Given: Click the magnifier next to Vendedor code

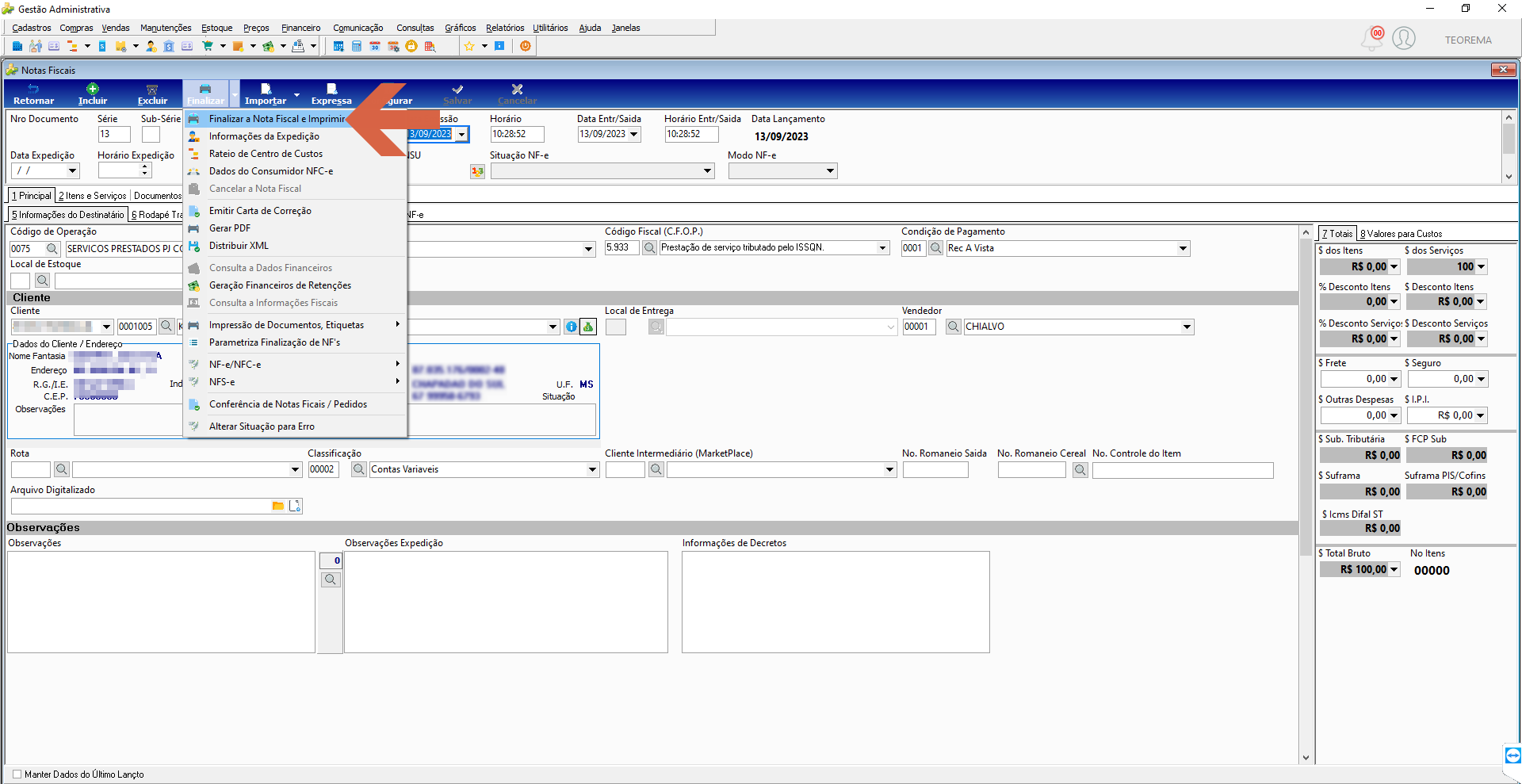Looking at the screenshot, I should click(954, 327).
